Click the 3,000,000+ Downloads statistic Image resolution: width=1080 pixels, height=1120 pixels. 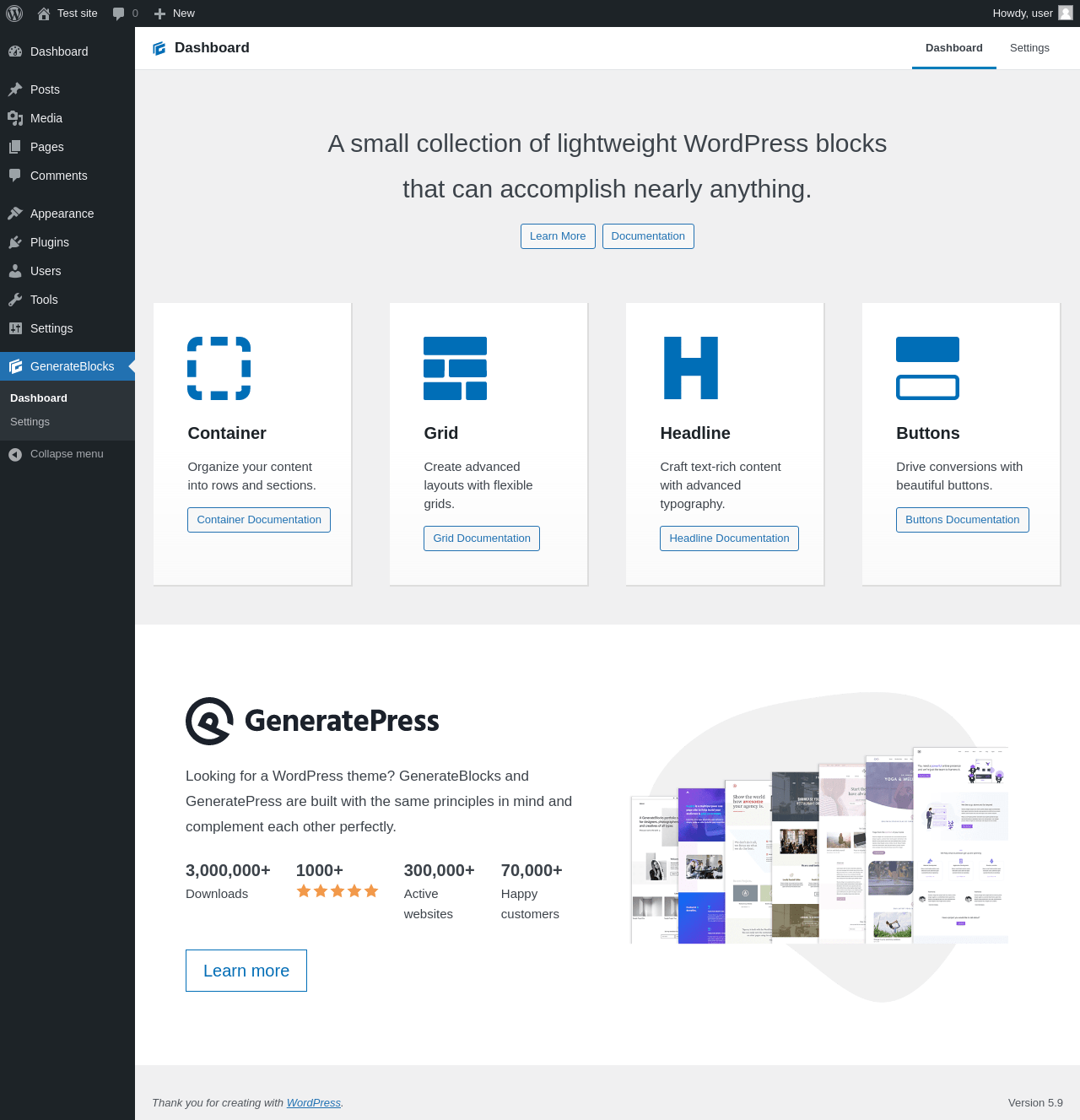point(228,881)
